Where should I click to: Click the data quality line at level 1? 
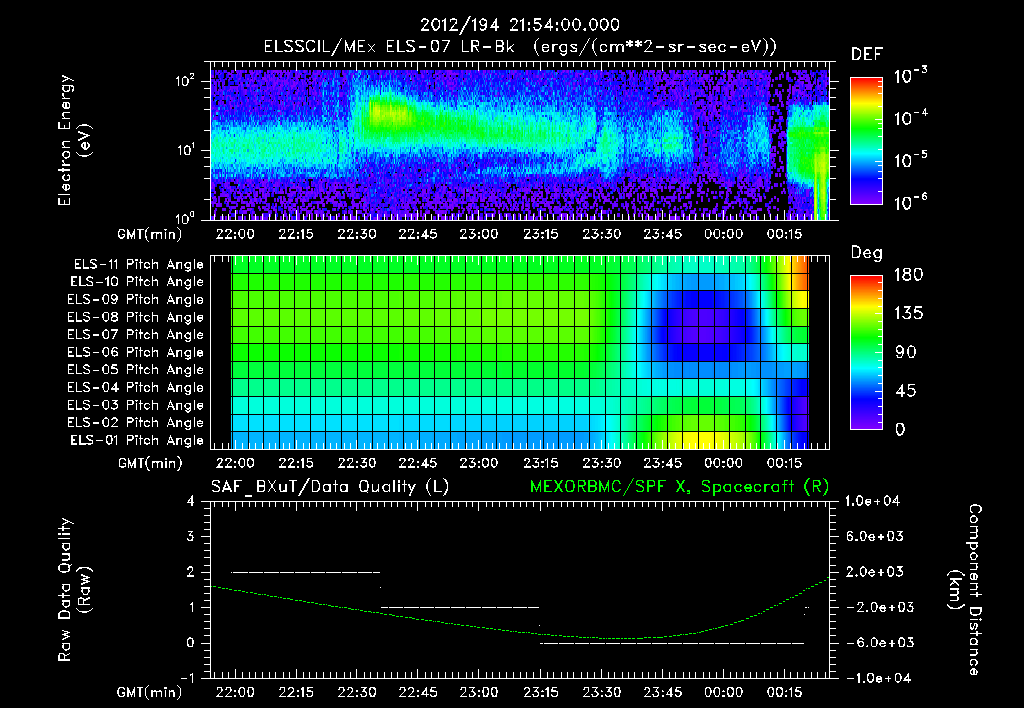460,607
